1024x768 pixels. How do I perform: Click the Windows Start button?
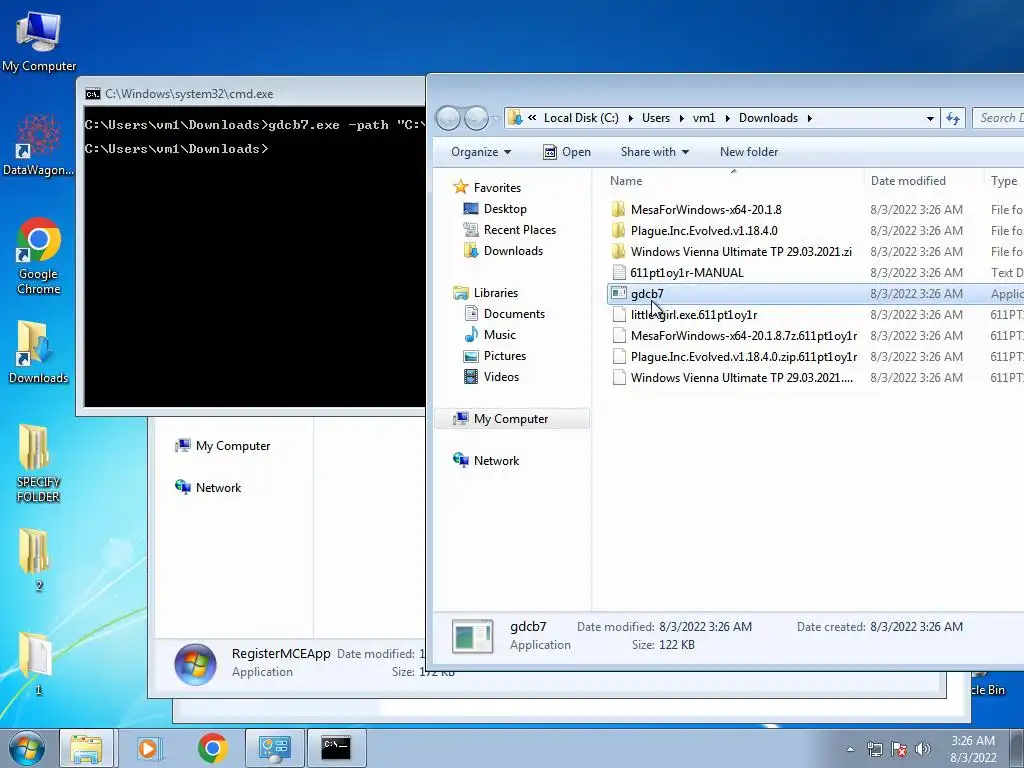[x=27, y=748]
